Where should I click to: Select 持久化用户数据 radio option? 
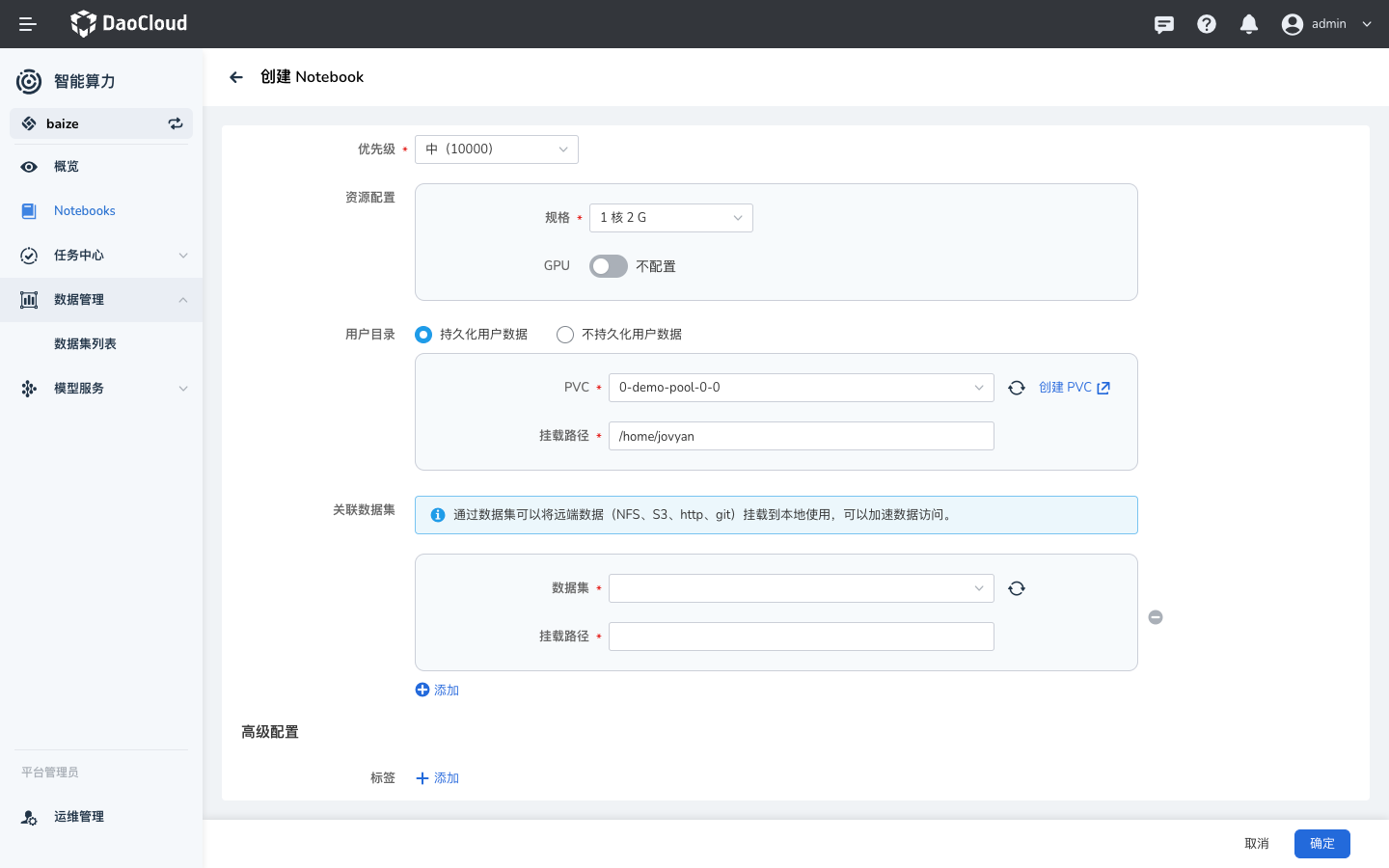click(x=423, y=335)
